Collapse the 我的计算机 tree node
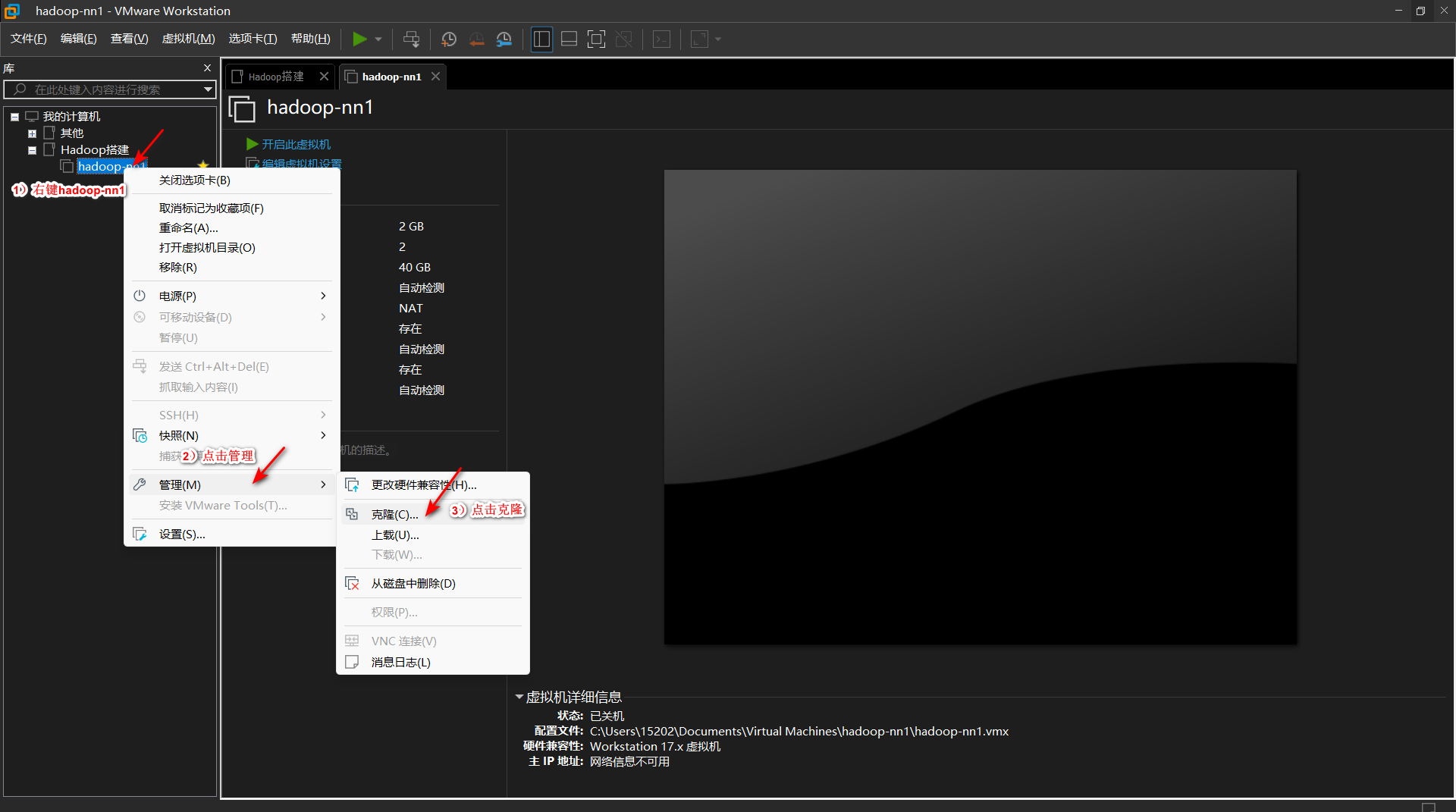1456x812 pixels. tap(14, 117)
